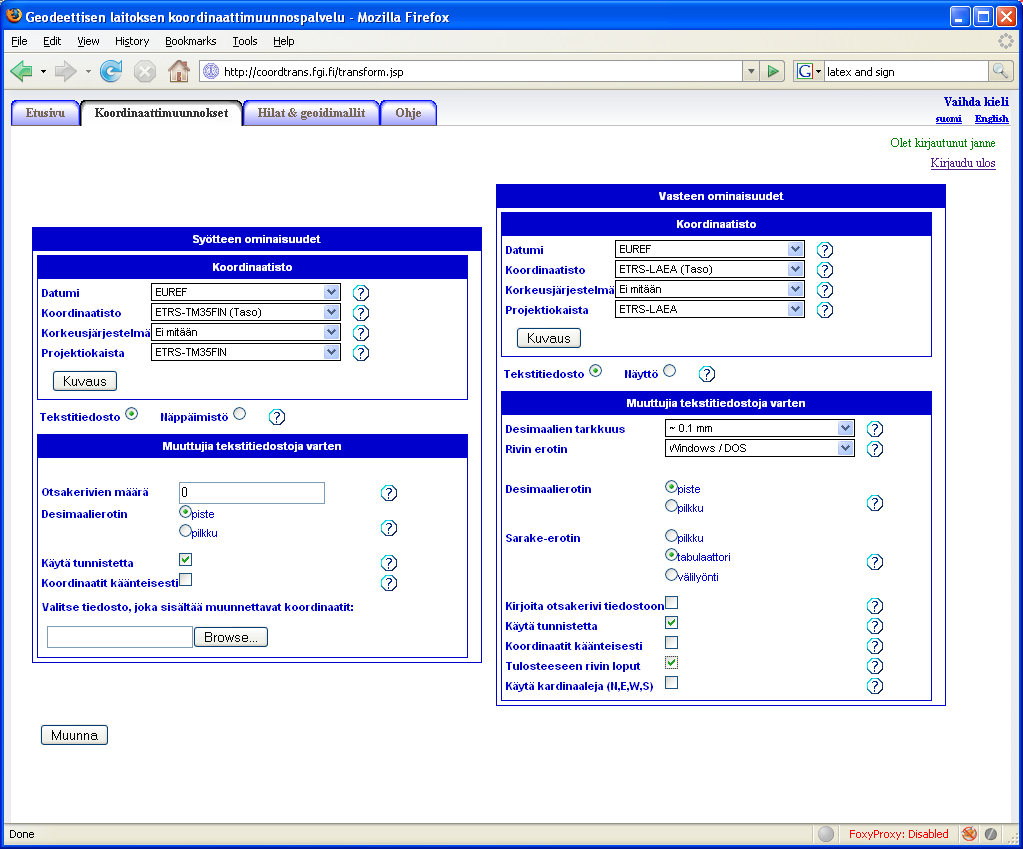Open the History menu
The image size is (1023, 849).
[x=132, y=41]
